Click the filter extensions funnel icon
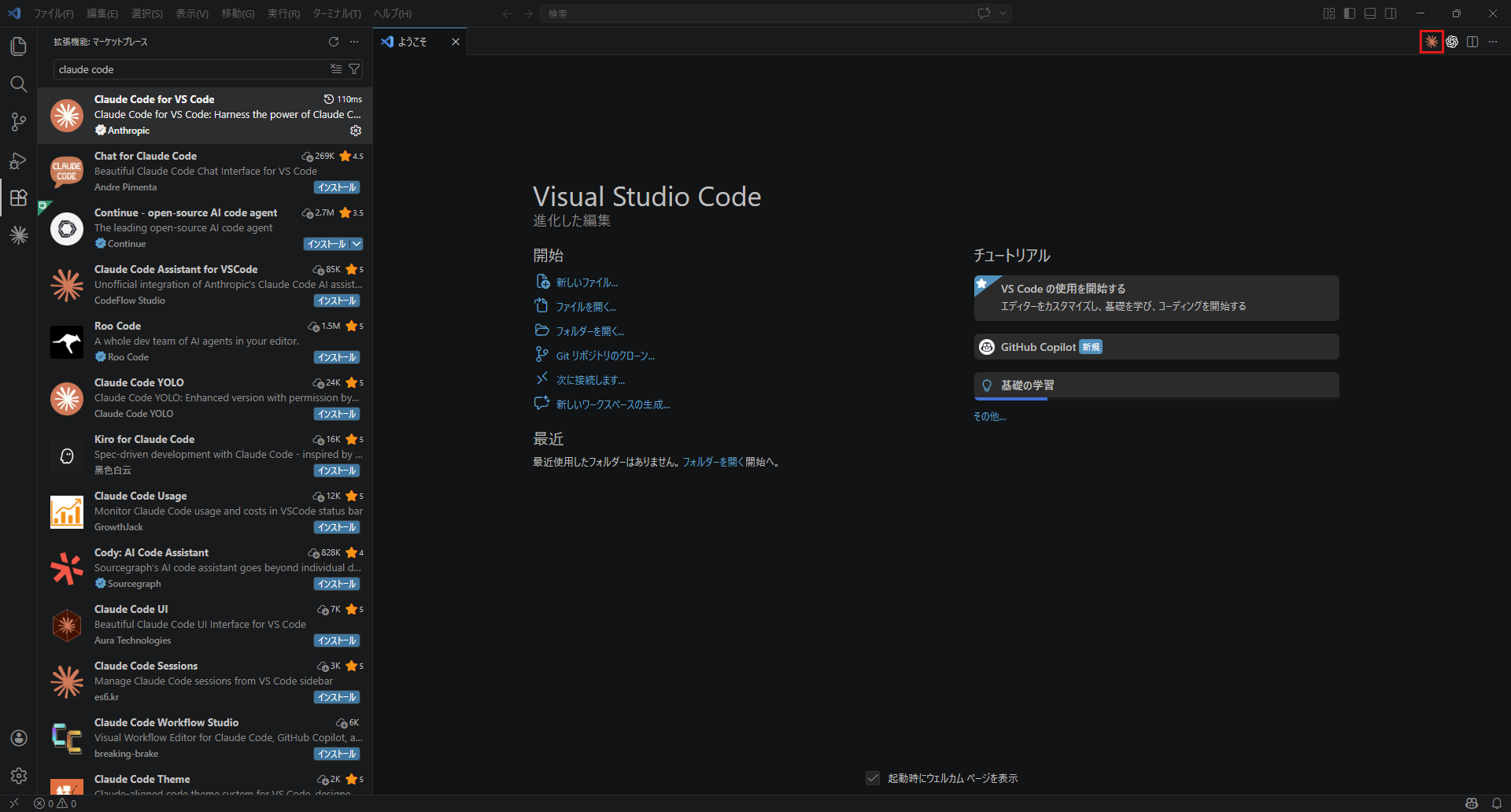The image size is (1511, 812). click(x=354, y=69)
